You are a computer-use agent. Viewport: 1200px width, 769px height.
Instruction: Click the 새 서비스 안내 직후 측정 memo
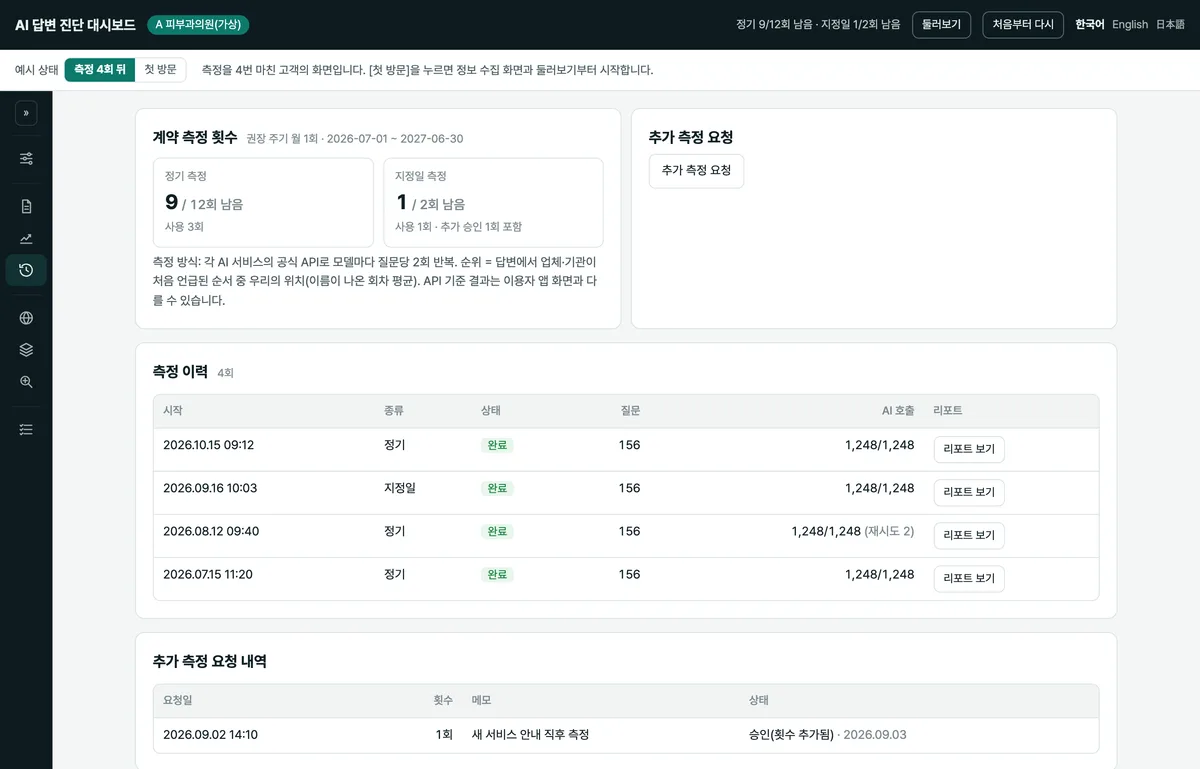pos(530,735)
